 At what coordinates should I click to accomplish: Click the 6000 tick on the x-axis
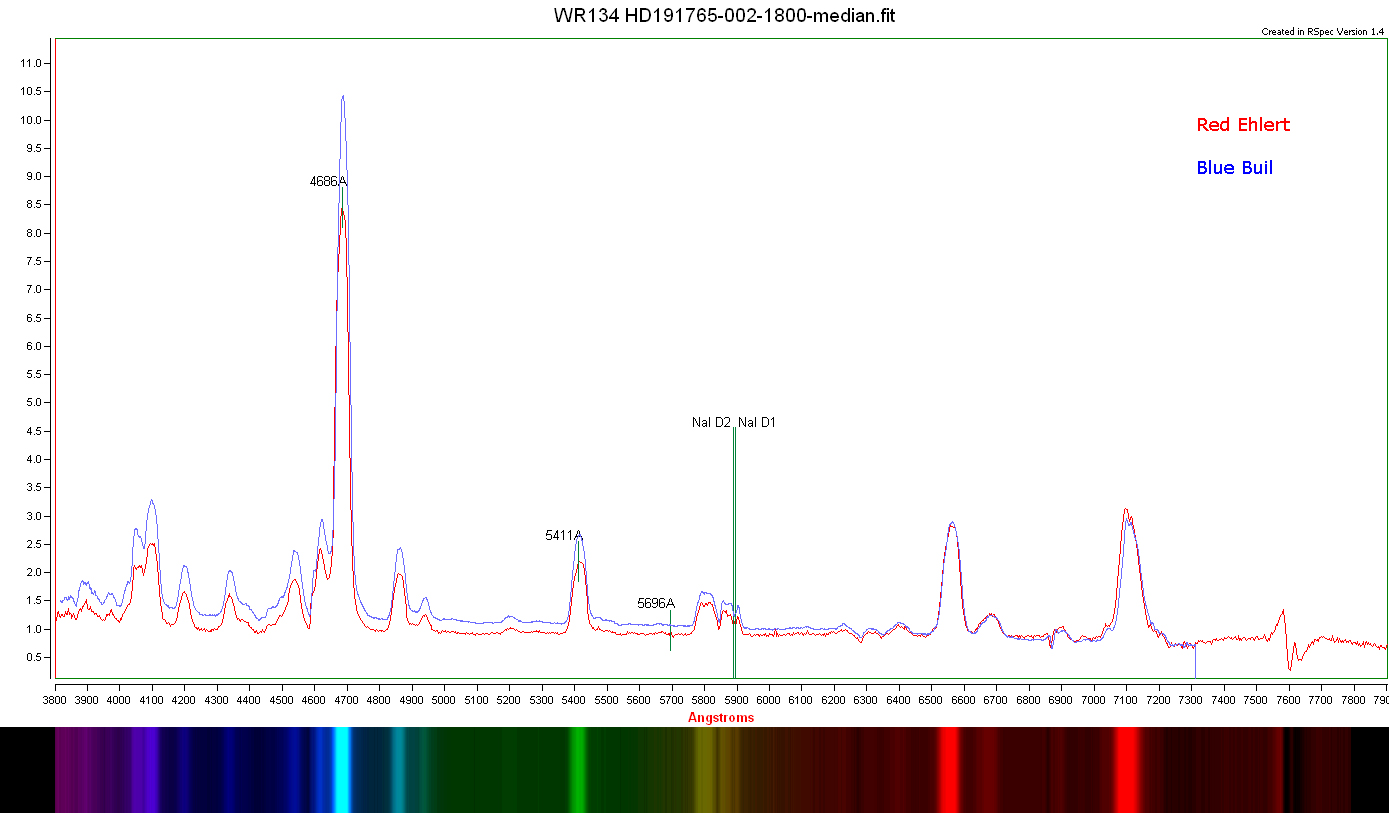tap(769, 700)
